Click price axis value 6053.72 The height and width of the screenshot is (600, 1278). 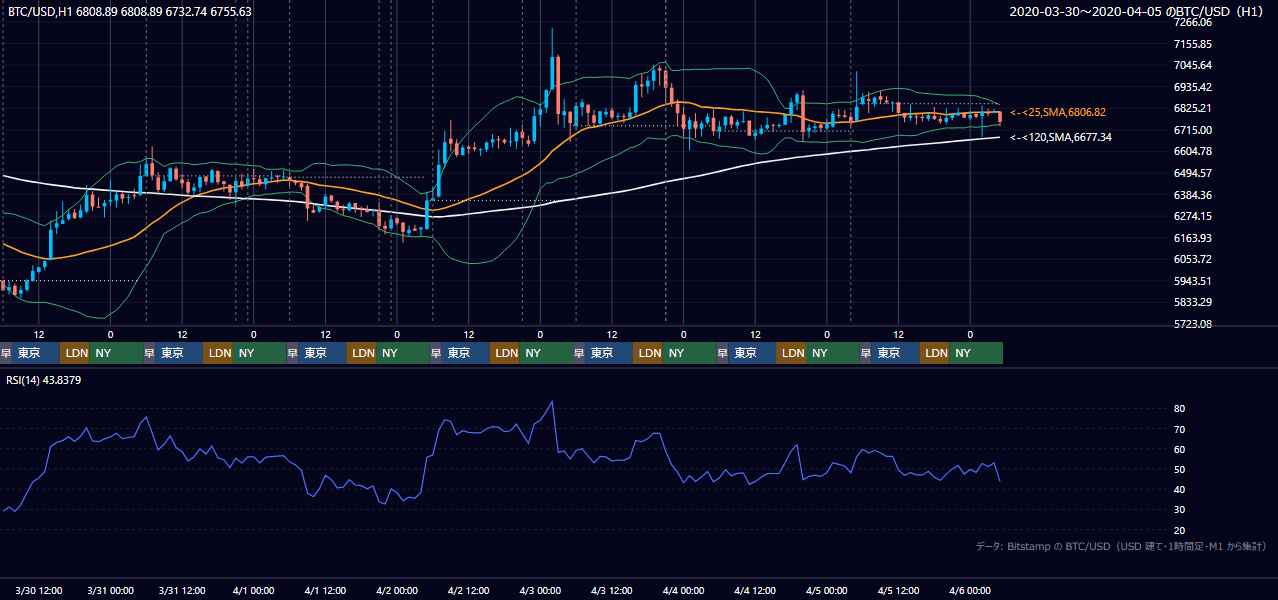point(1192,259)
